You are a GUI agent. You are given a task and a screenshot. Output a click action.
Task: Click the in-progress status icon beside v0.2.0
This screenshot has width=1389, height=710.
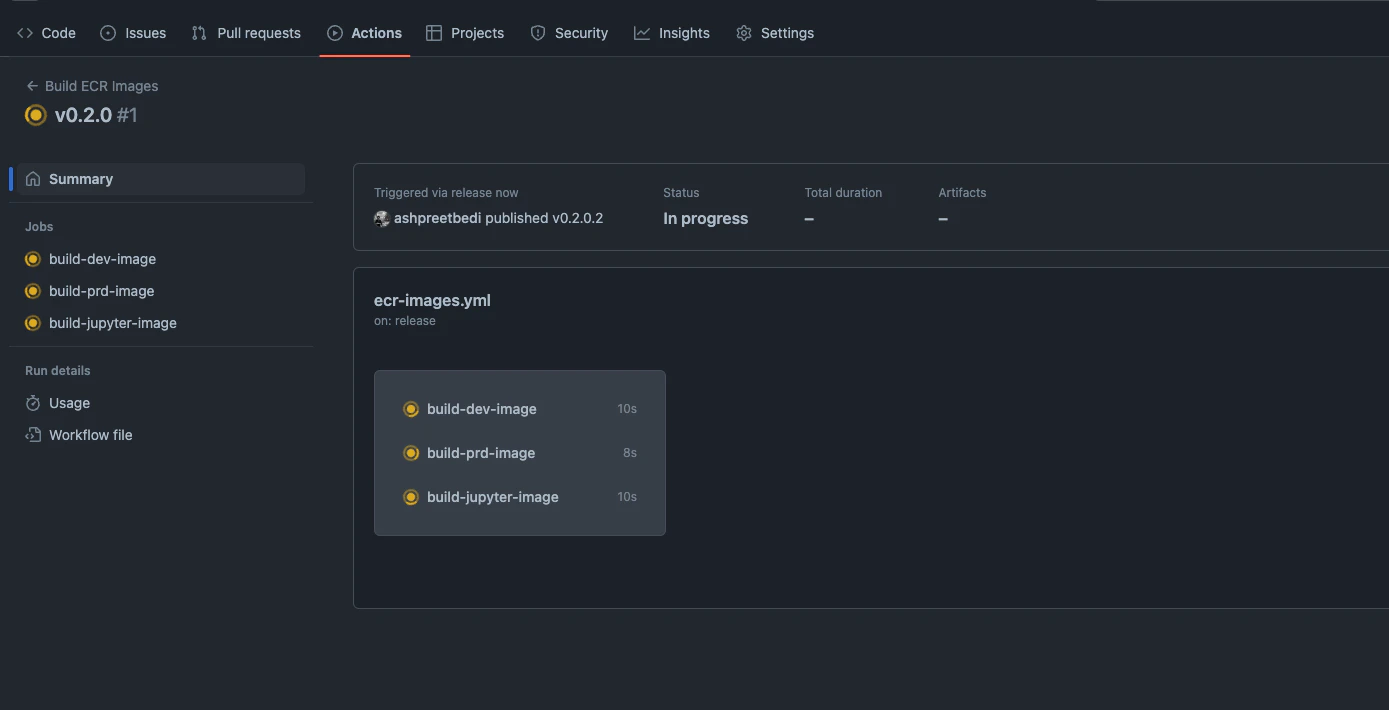pyautogui.click(x=35, y=114)
